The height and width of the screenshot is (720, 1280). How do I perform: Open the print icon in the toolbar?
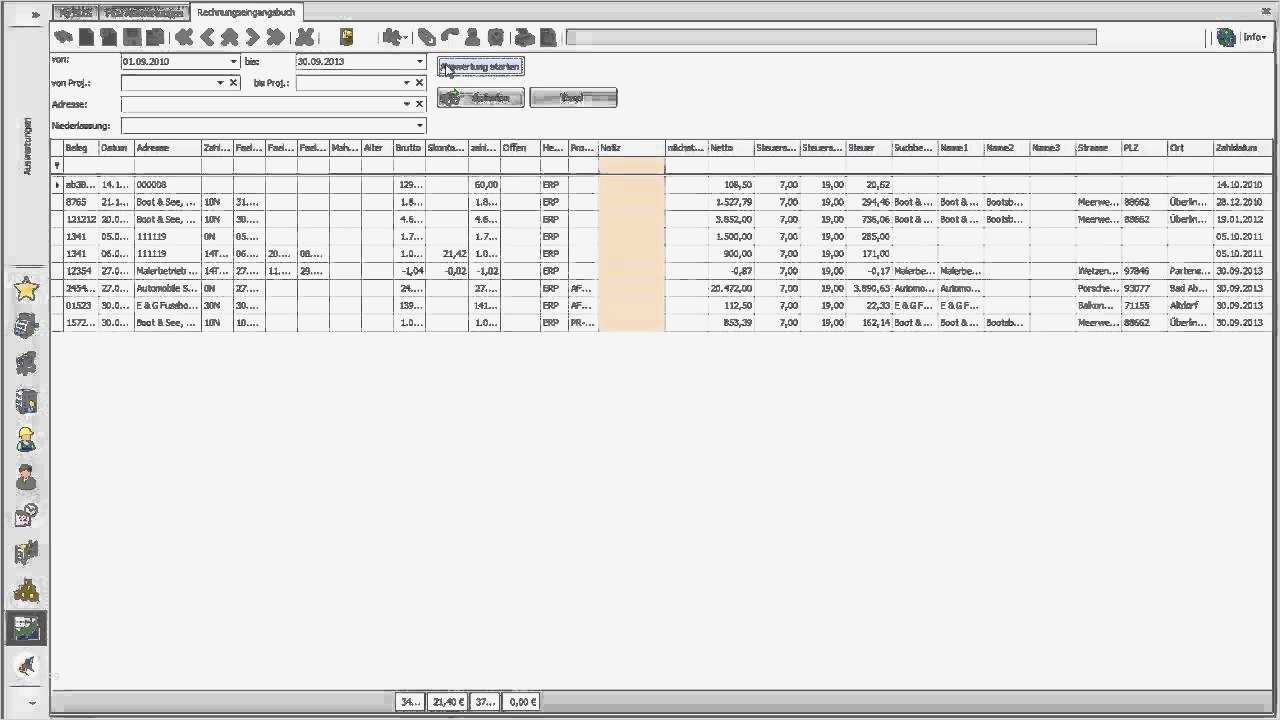pos(524,37)
